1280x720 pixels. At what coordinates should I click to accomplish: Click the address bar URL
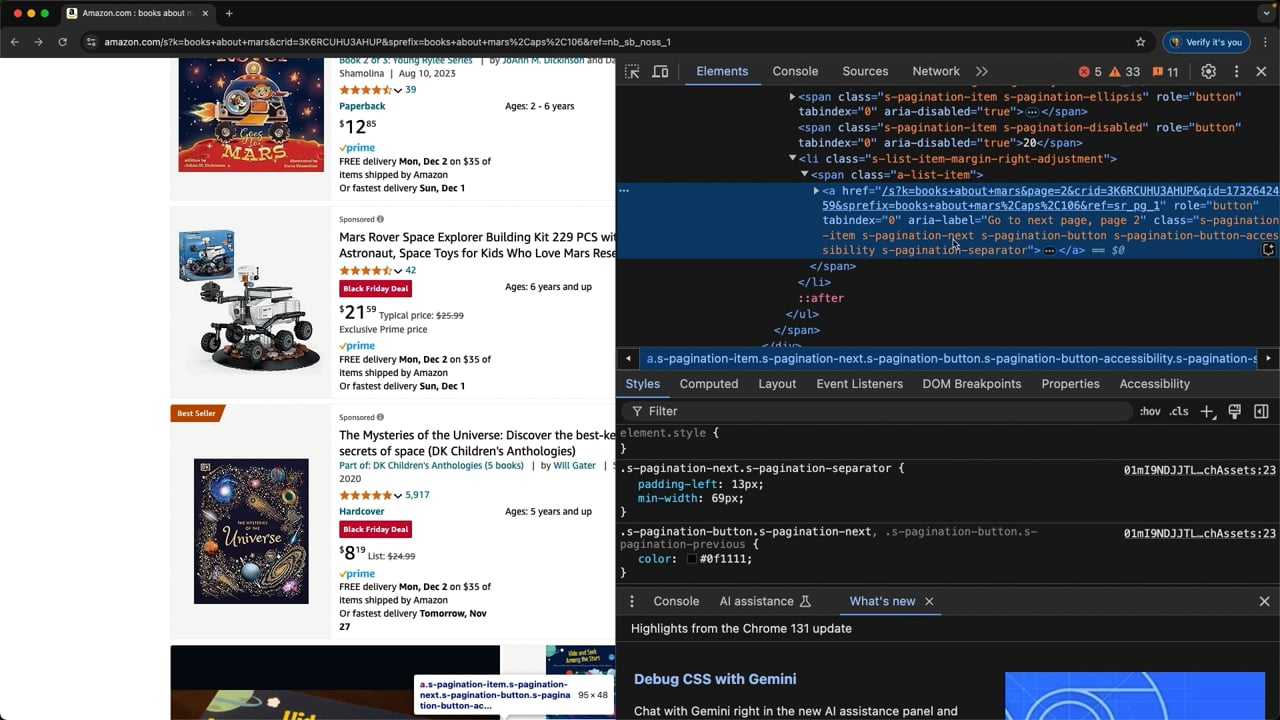tap(387, 42)
